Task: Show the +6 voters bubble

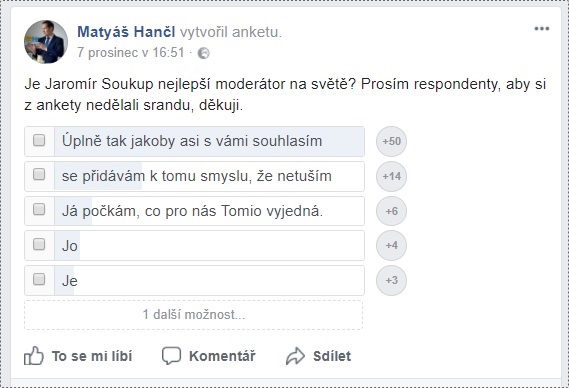Action: [x=391, y=211]
